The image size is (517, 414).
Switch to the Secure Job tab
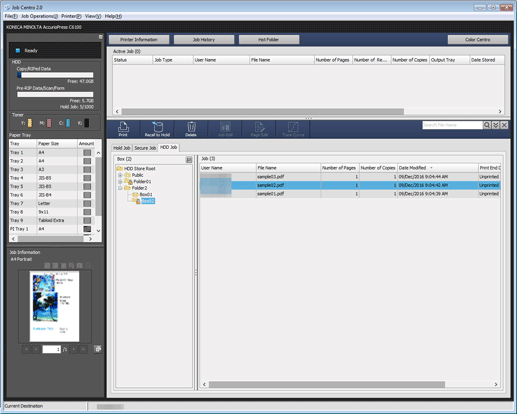[145, 148]
